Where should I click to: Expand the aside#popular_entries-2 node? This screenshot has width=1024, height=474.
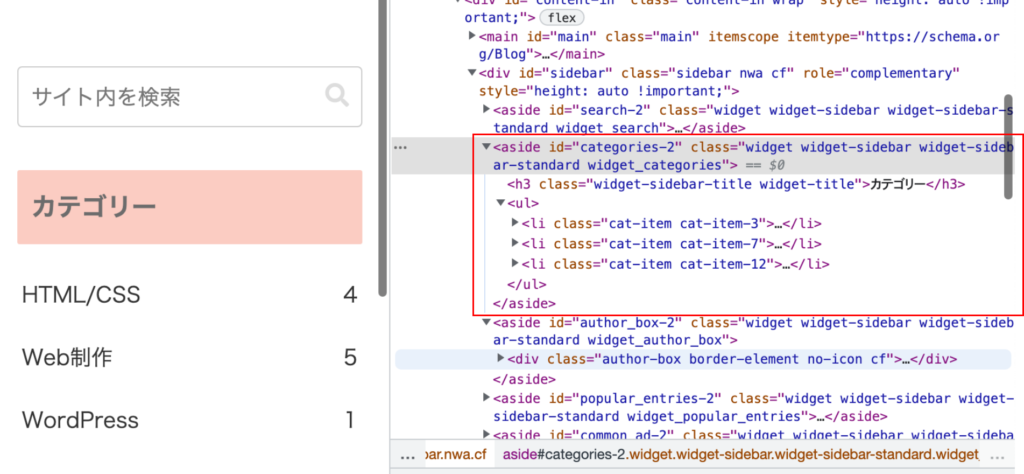tap(487, 396)
